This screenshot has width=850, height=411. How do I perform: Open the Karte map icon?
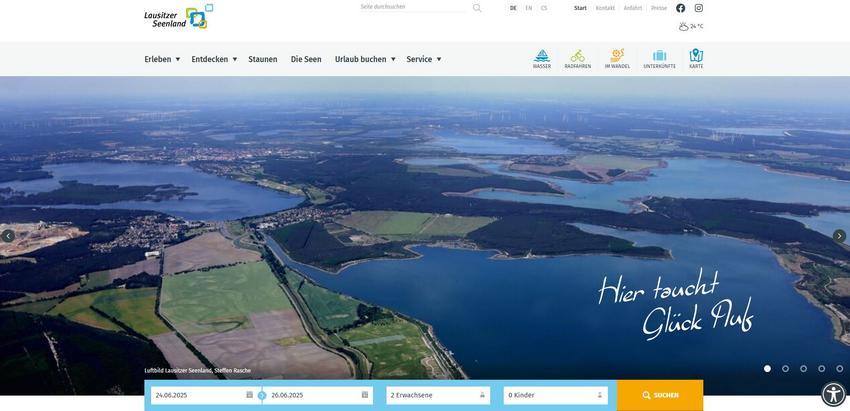tap(696, 58)
